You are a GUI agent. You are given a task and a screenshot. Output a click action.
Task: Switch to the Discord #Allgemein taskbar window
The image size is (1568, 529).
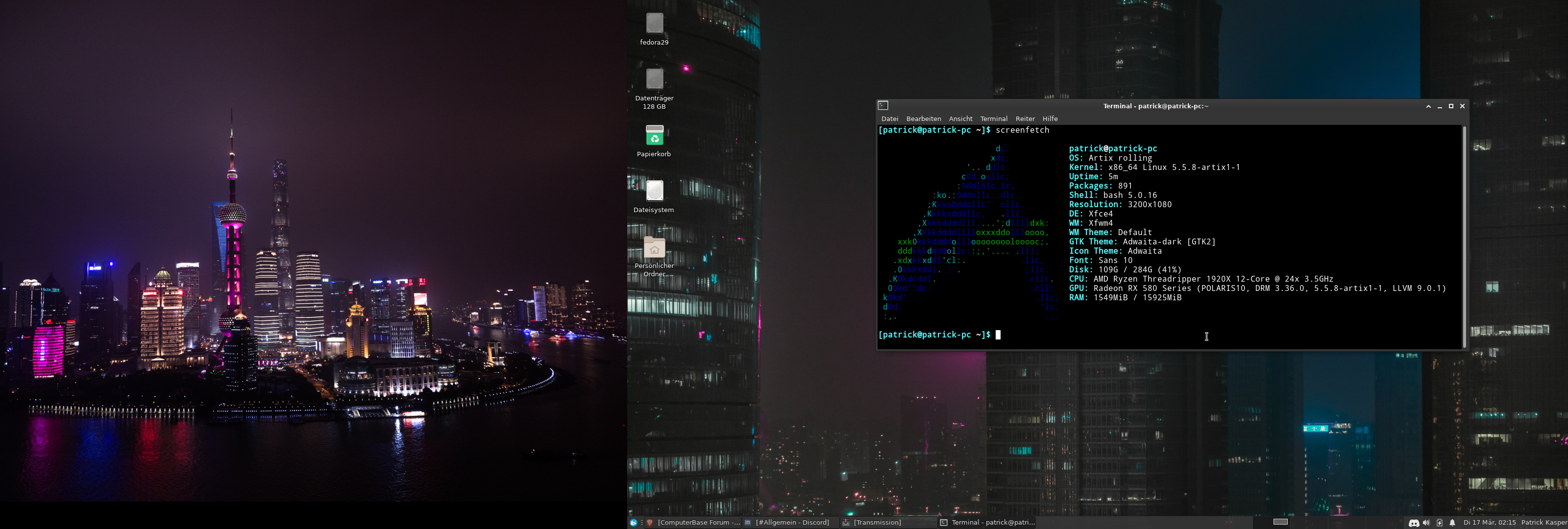[x=791, y=522]
